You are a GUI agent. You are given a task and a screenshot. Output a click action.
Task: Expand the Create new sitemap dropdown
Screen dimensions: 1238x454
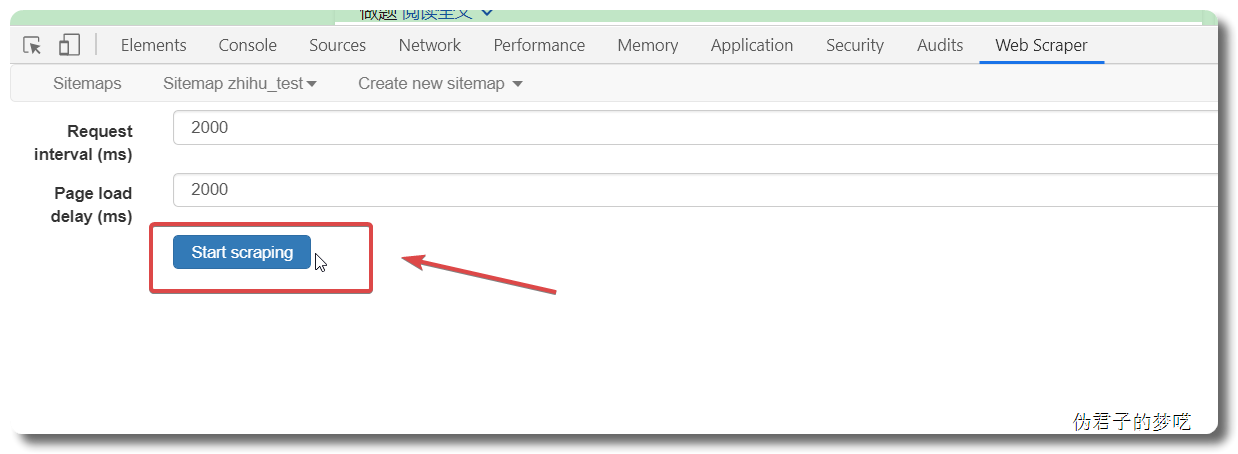pyautogui.click(x=441, y=83)
